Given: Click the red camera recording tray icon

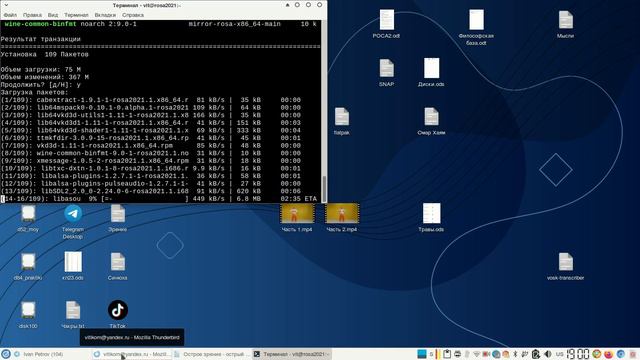Looking at the screenshot, I should pos(486,354).
